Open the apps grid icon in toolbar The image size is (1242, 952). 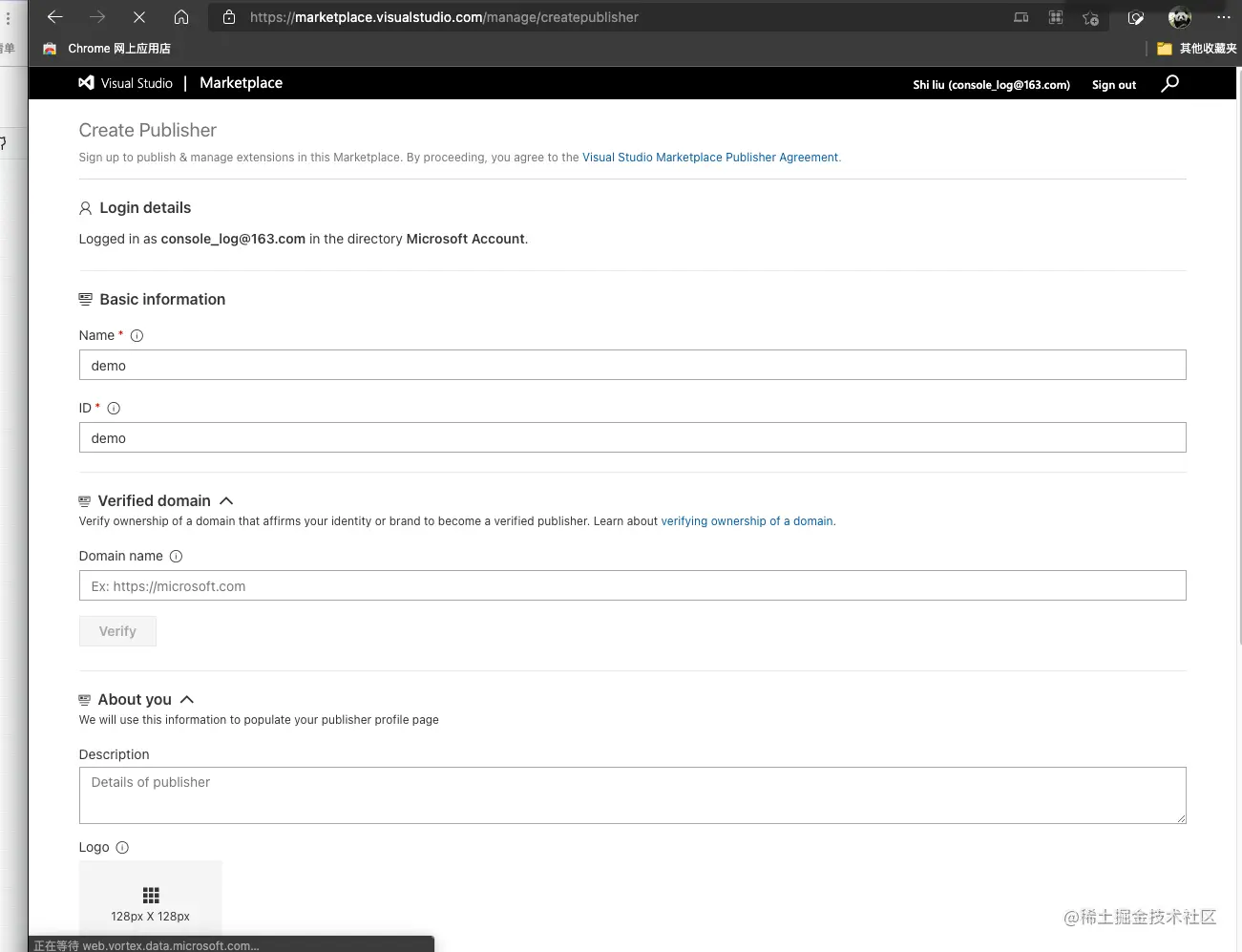coord(1056,17)
